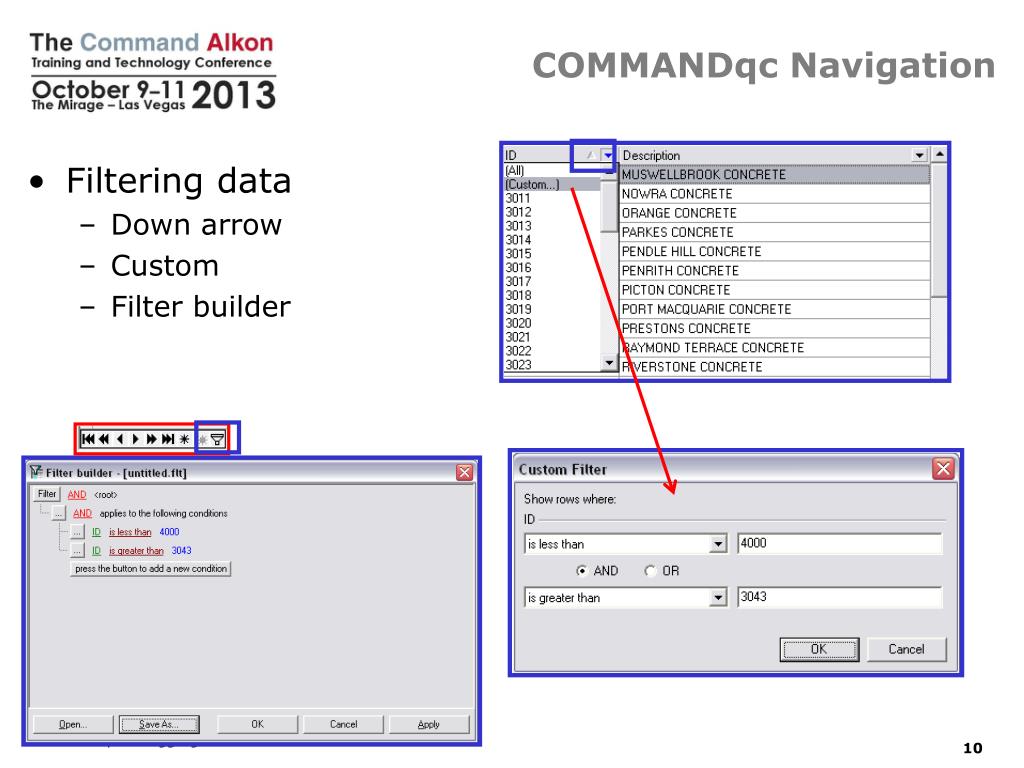
Task: Go to next record arrow
Action: point(136,439)
